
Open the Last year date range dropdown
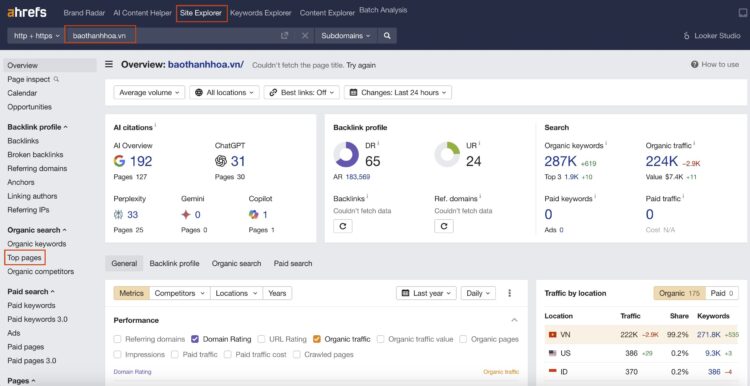(x=426, y=293)
